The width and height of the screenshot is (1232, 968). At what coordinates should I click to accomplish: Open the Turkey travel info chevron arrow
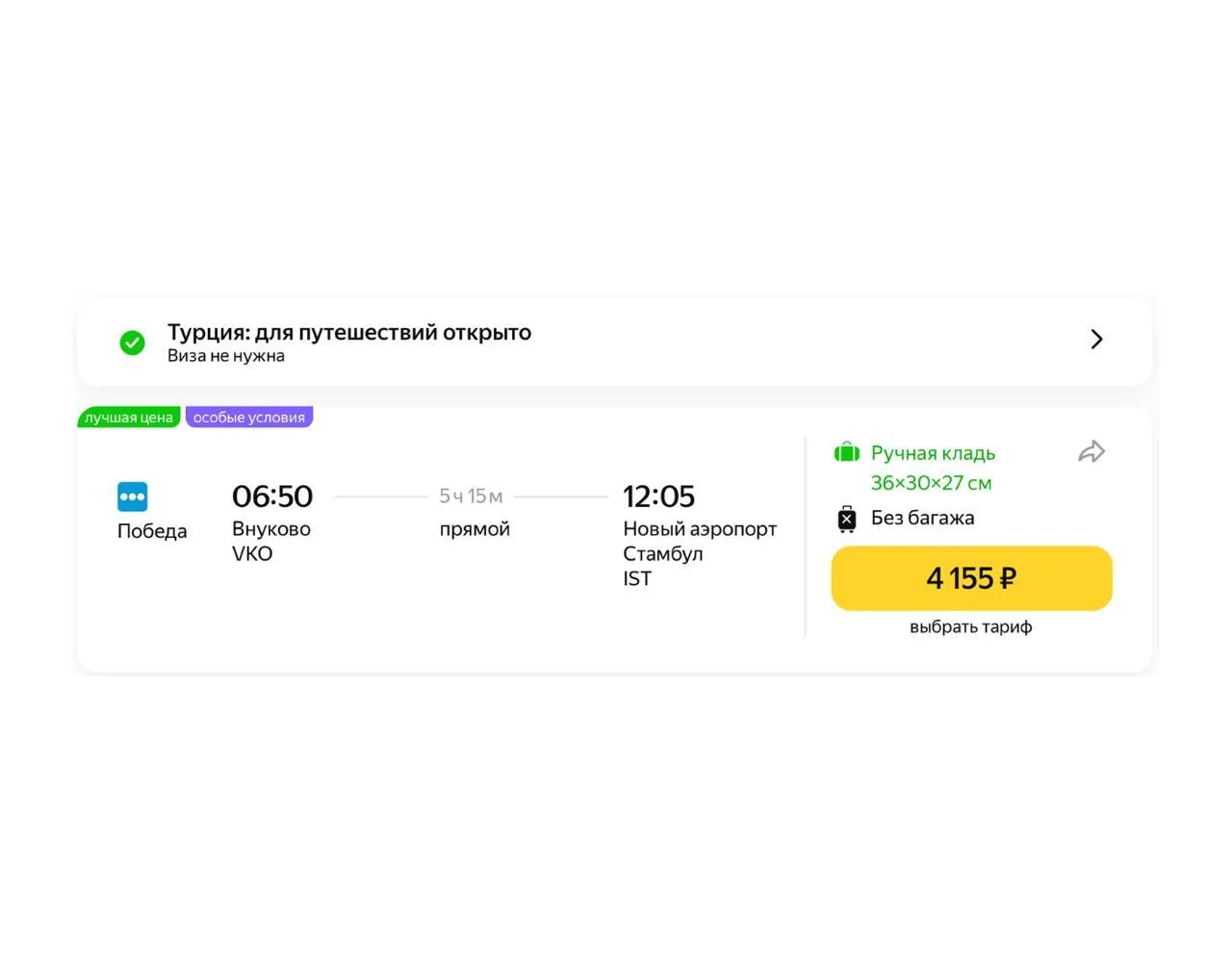point(1096,339)
